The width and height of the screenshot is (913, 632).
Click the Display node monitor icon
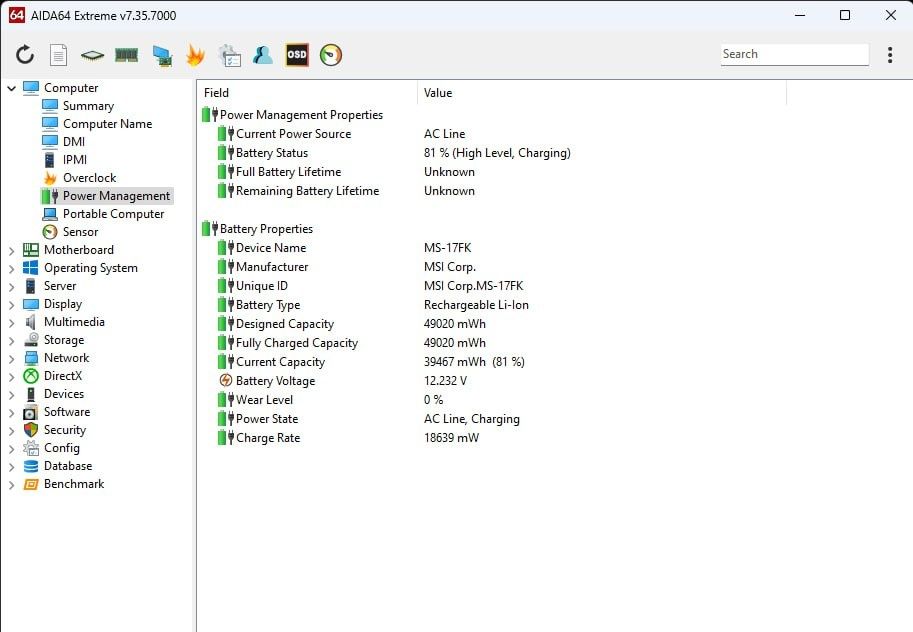(30, 305)
